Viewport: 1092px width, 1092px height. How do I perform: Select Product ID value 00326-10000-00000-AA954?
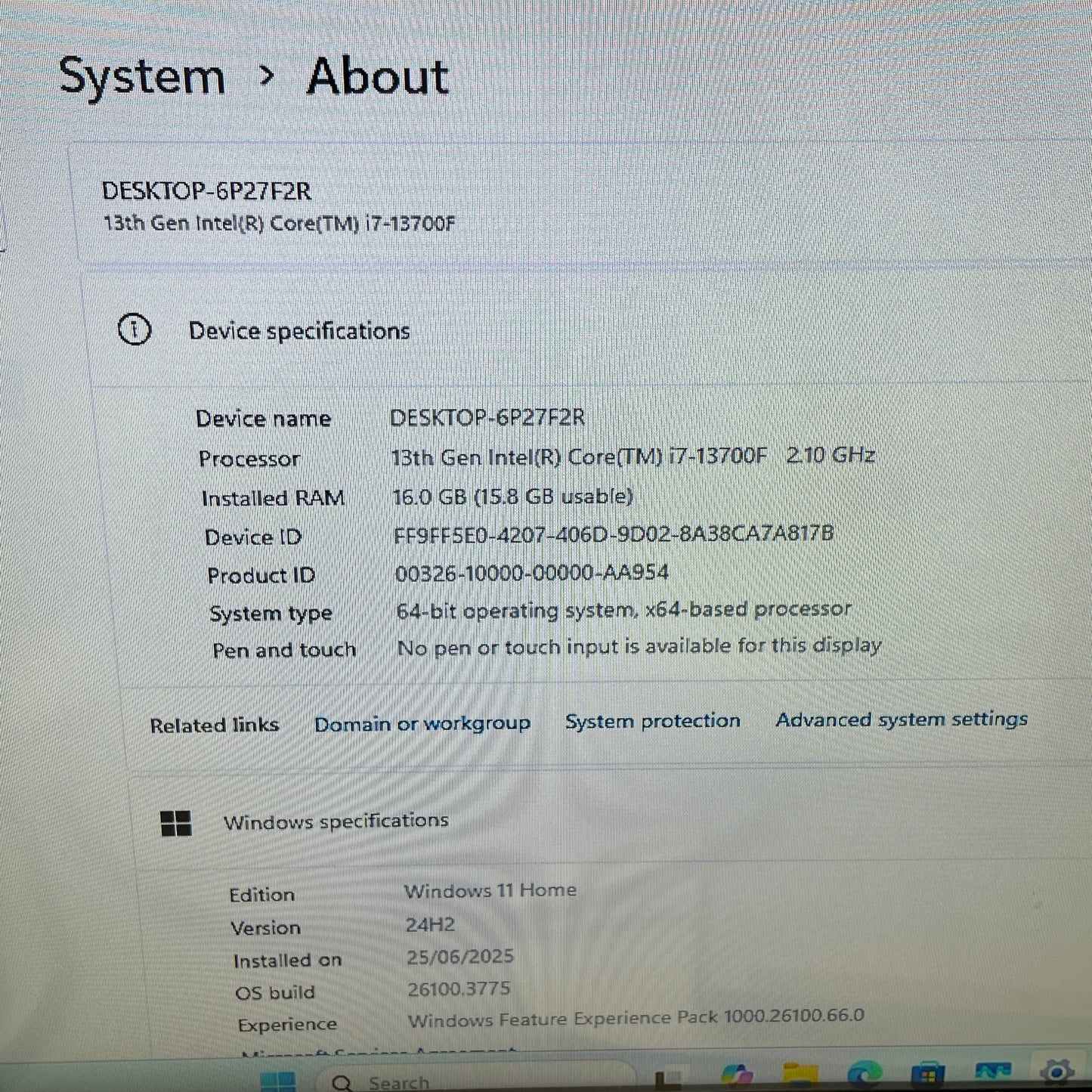coord(532,573)
